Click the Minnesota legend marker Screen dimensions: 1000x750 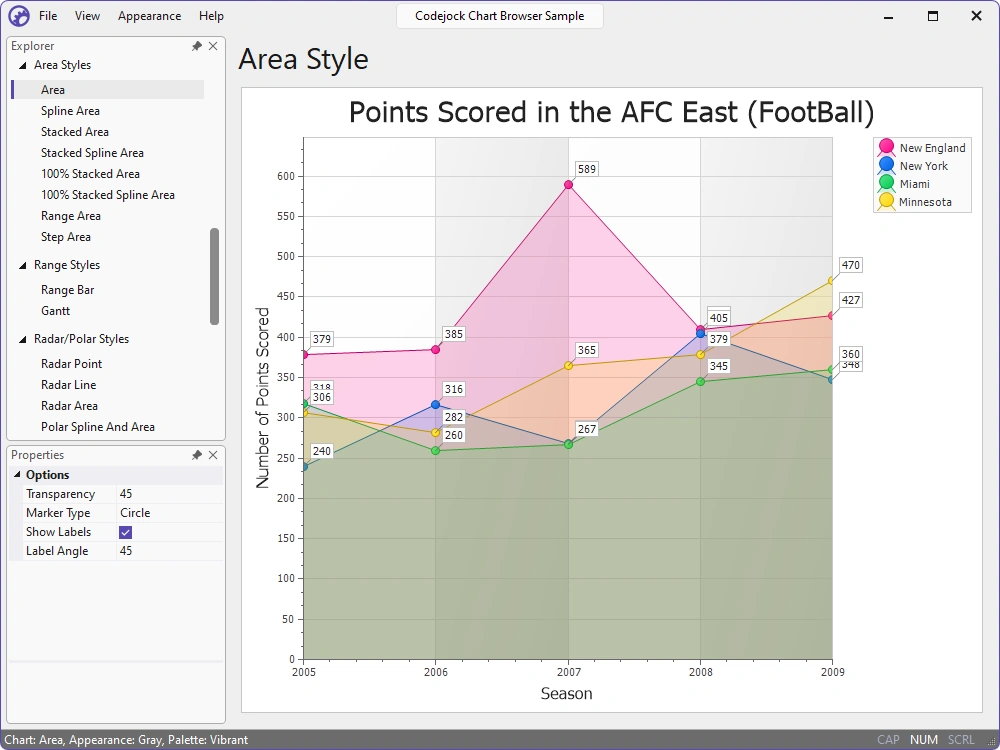(886, 201)
